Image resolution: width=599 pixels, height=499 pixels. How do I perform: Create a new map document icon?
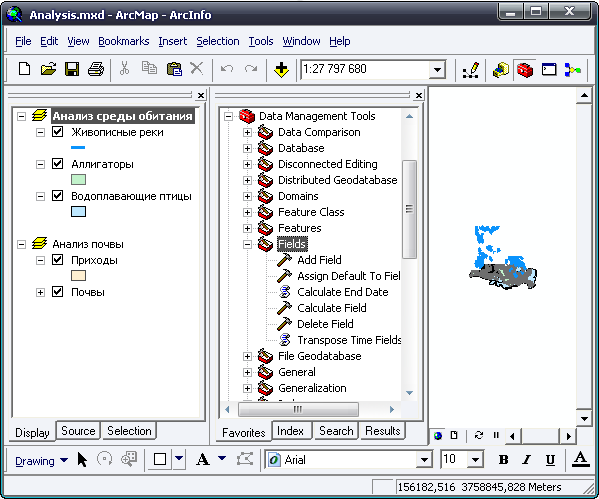click(x=24, y=69)
